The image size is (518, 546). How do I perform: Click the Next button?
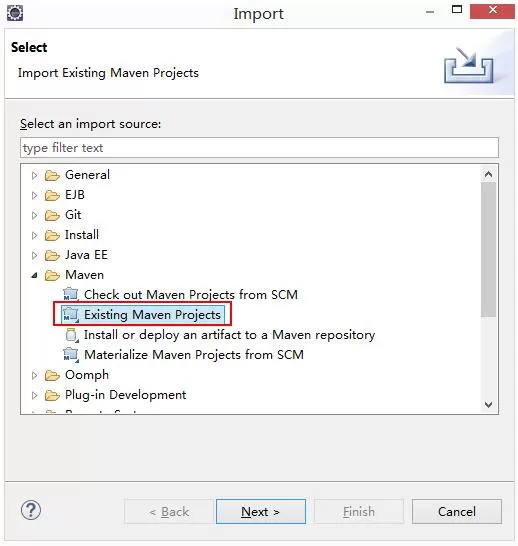click(261, 511)
